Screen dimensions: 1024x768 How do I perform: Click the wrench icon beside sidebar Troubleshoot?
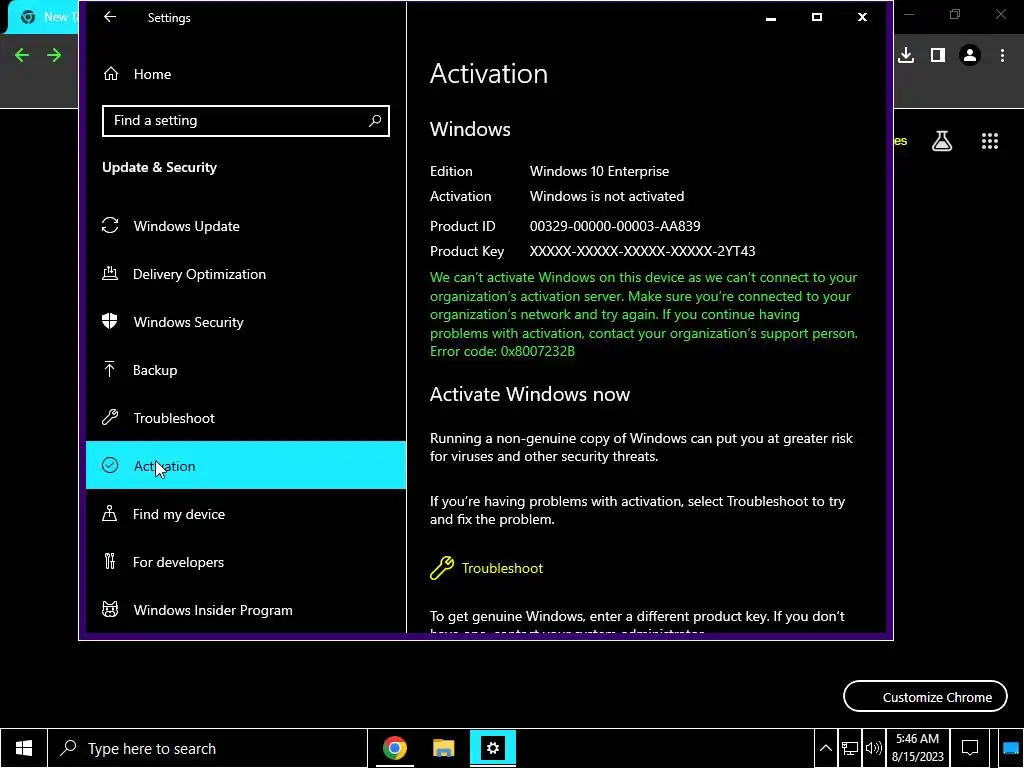tap(110, 417)
